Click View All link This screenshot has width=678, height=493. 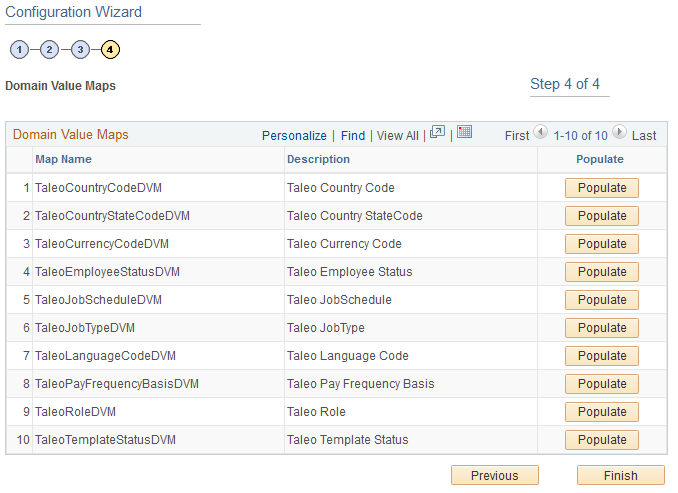pyautogui.click(x=397, y=136)
